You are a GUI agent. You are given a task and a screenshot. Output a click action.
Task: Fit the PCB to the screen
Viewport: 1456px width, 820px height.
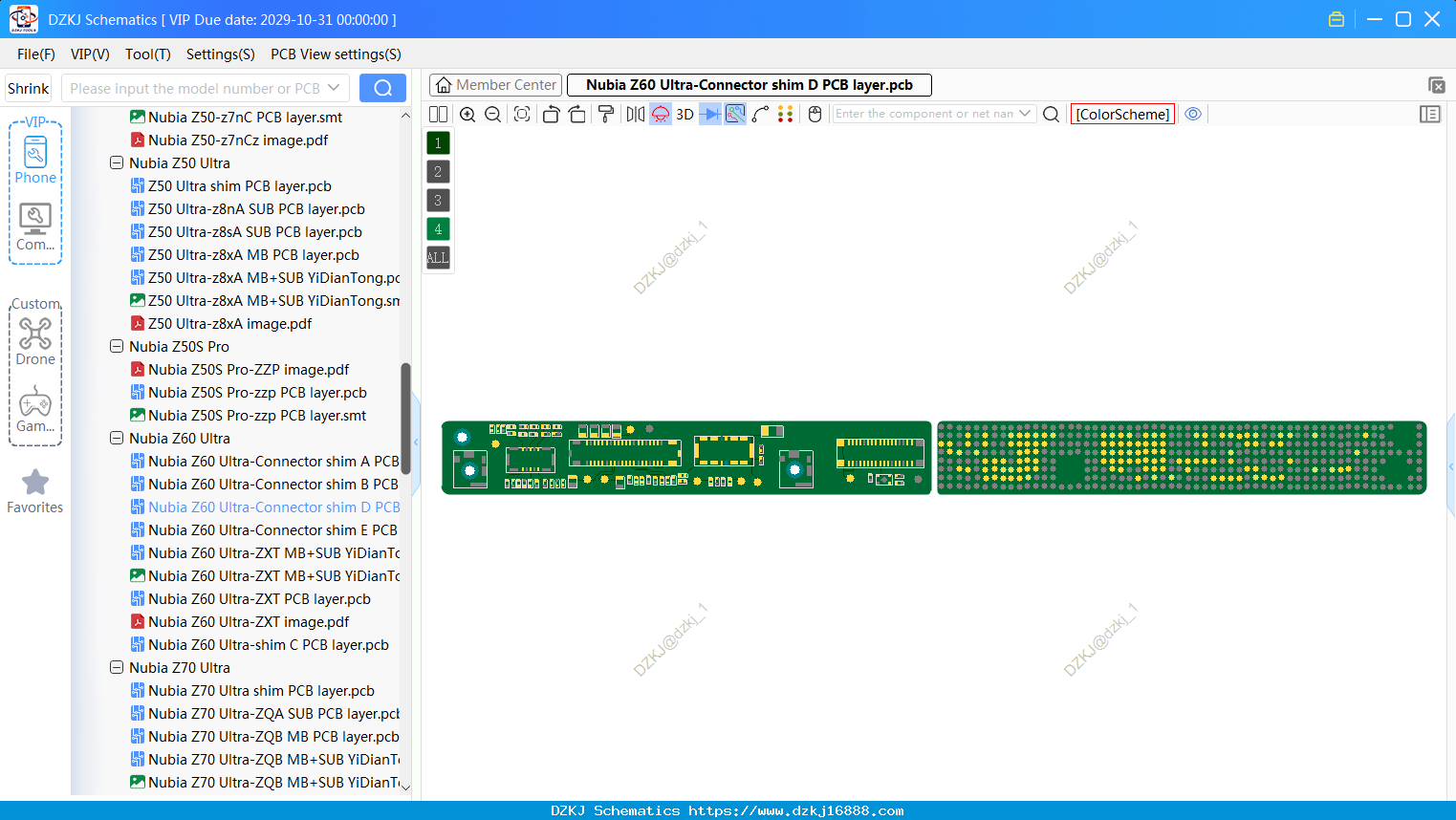(522, 114)
